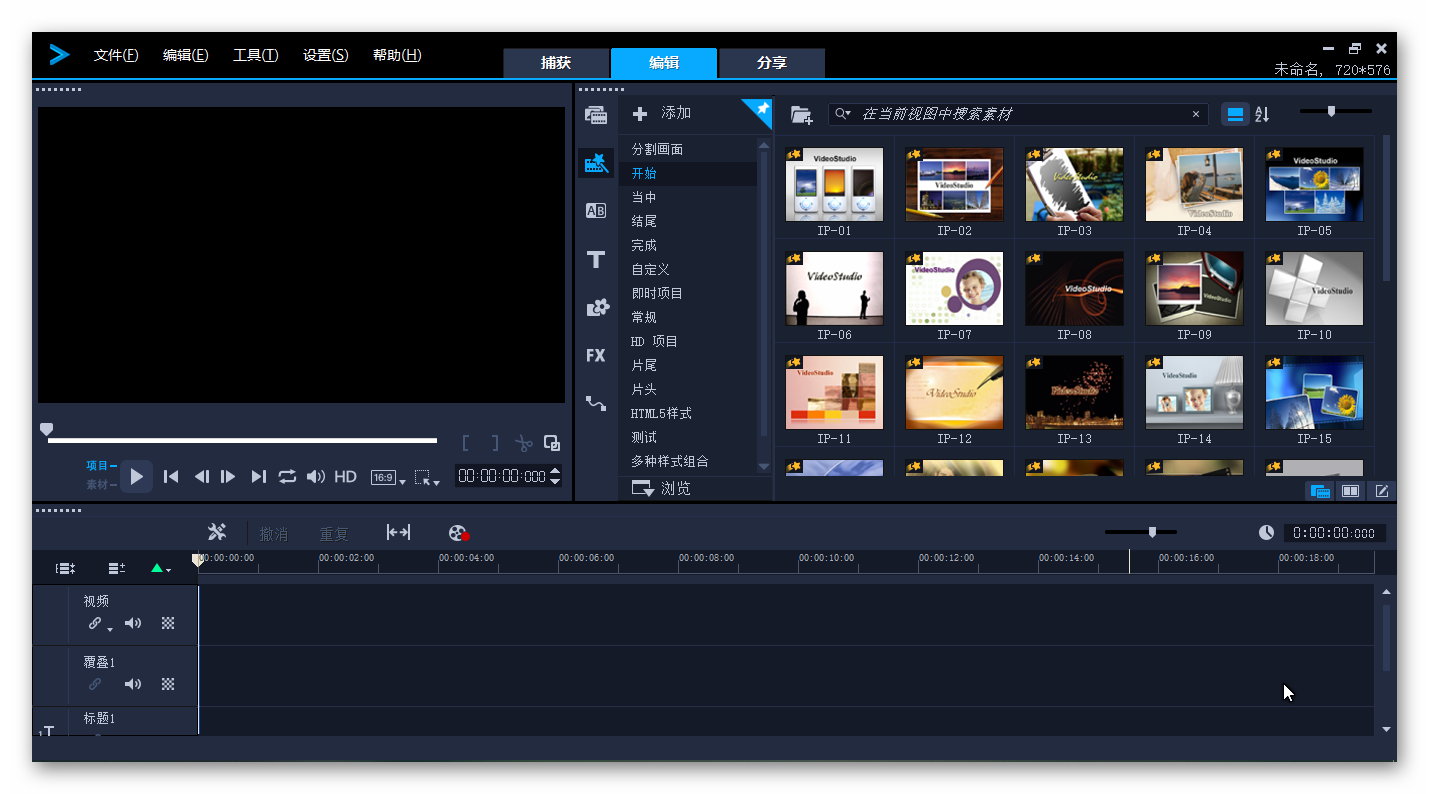Image resolution: width=1429 pixels, height=794 pixels.
Task: Open the Graphics library icon
Action: tap(597, 307)
